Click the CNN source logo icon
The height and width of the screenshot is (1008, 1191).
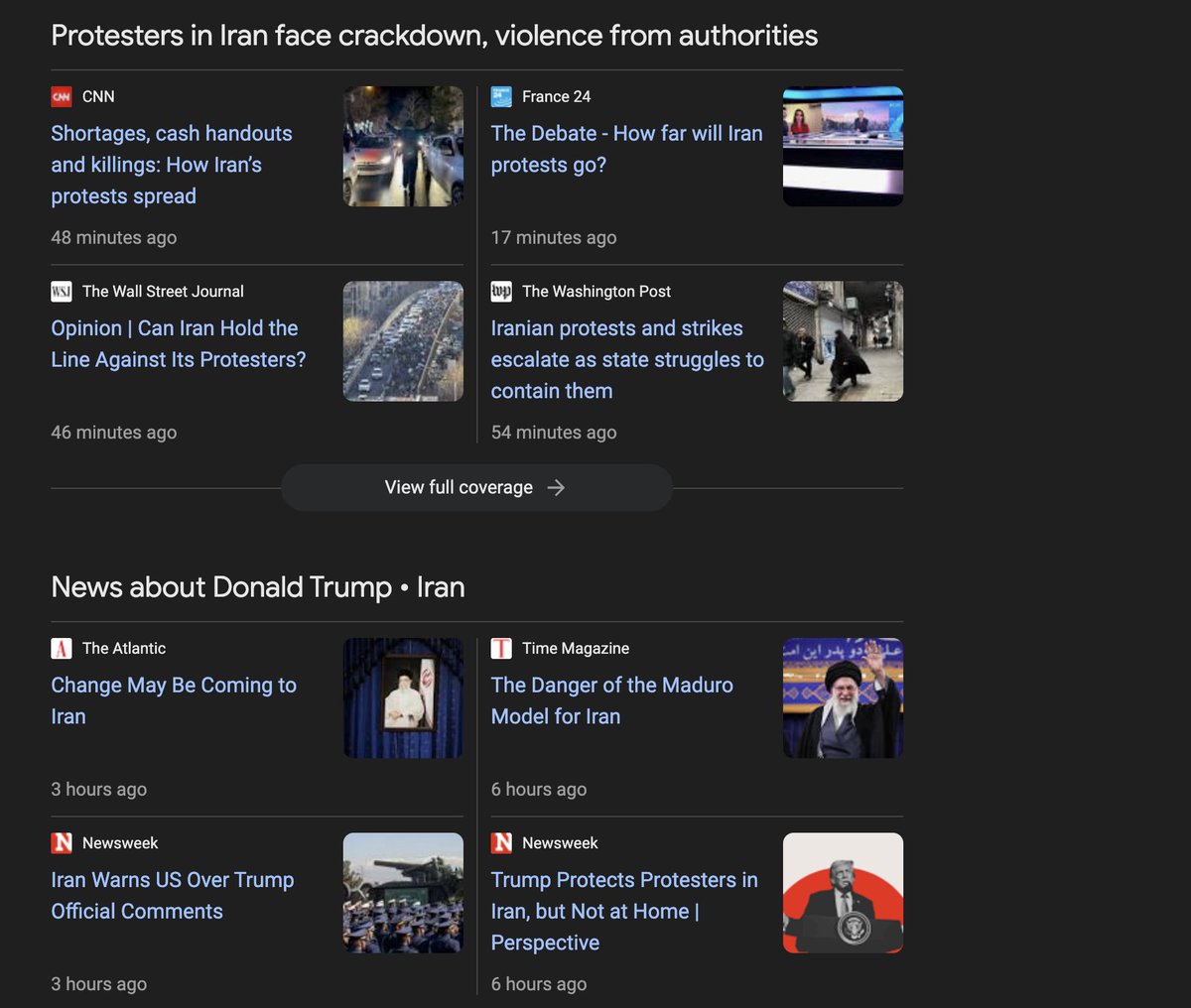(x=62, y=96)
